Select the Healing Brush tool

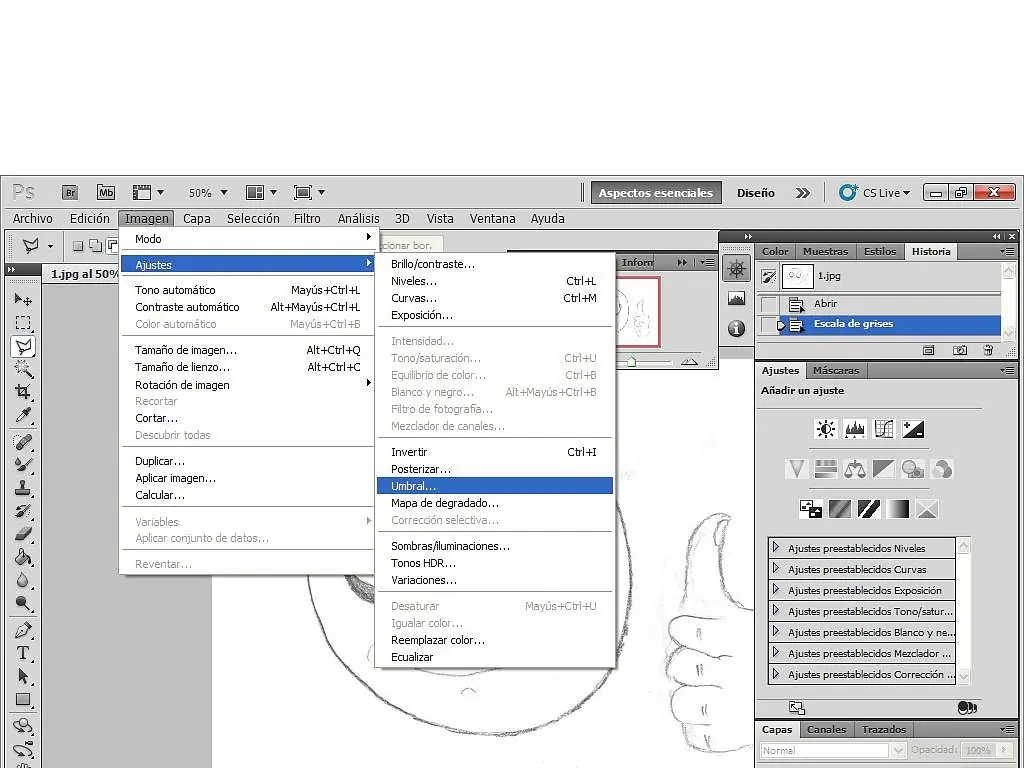[23, 442]
